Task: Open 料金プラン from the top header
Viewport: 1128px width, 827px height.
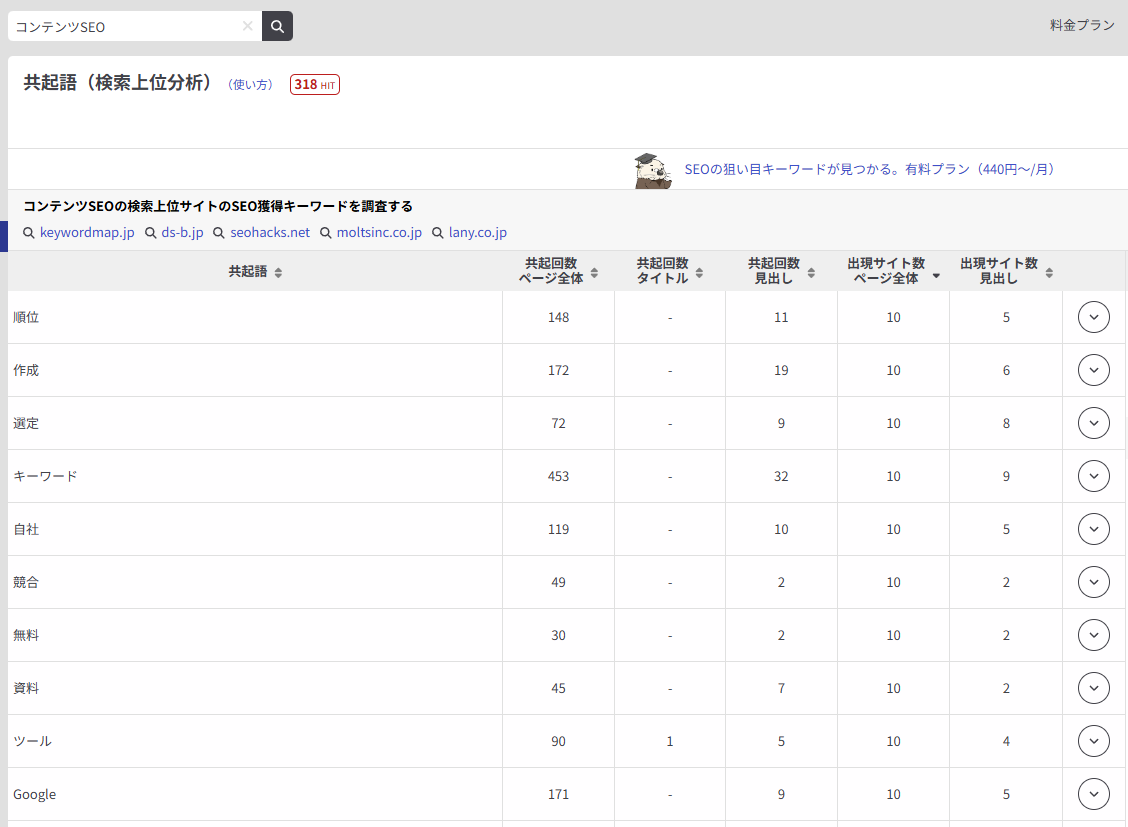Action: click(x=1083, y=25)
